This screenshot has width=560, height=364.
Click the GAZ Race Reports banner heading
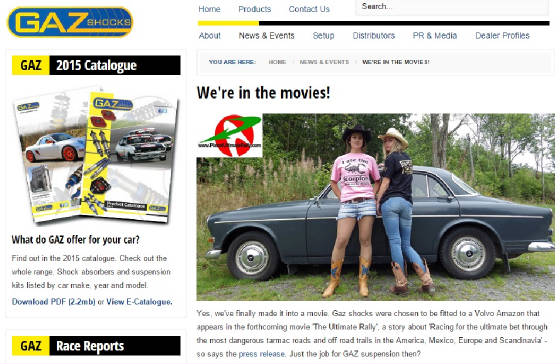96,345
